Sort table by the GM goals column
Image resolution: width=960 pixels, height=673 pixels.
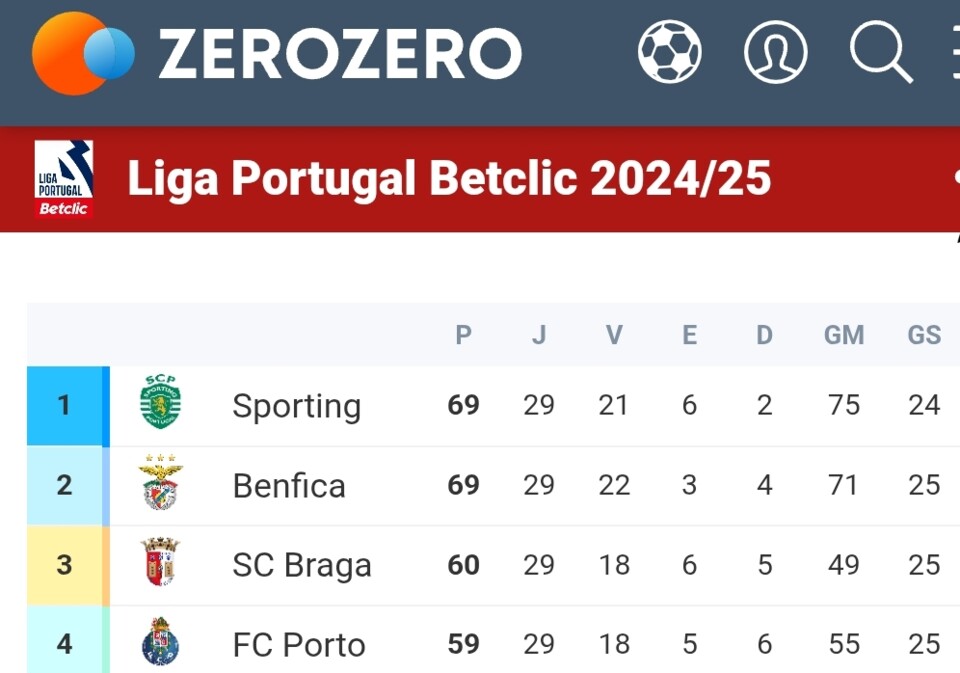click(844, 335)
